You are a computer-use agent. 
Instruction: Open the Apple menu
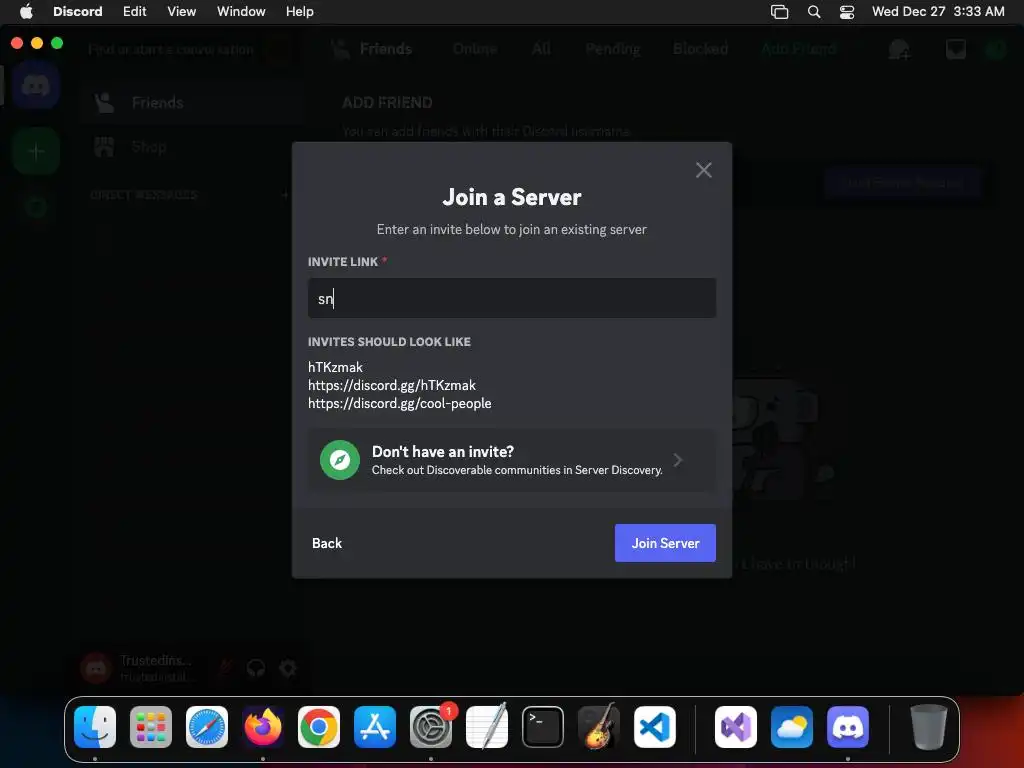26,11
